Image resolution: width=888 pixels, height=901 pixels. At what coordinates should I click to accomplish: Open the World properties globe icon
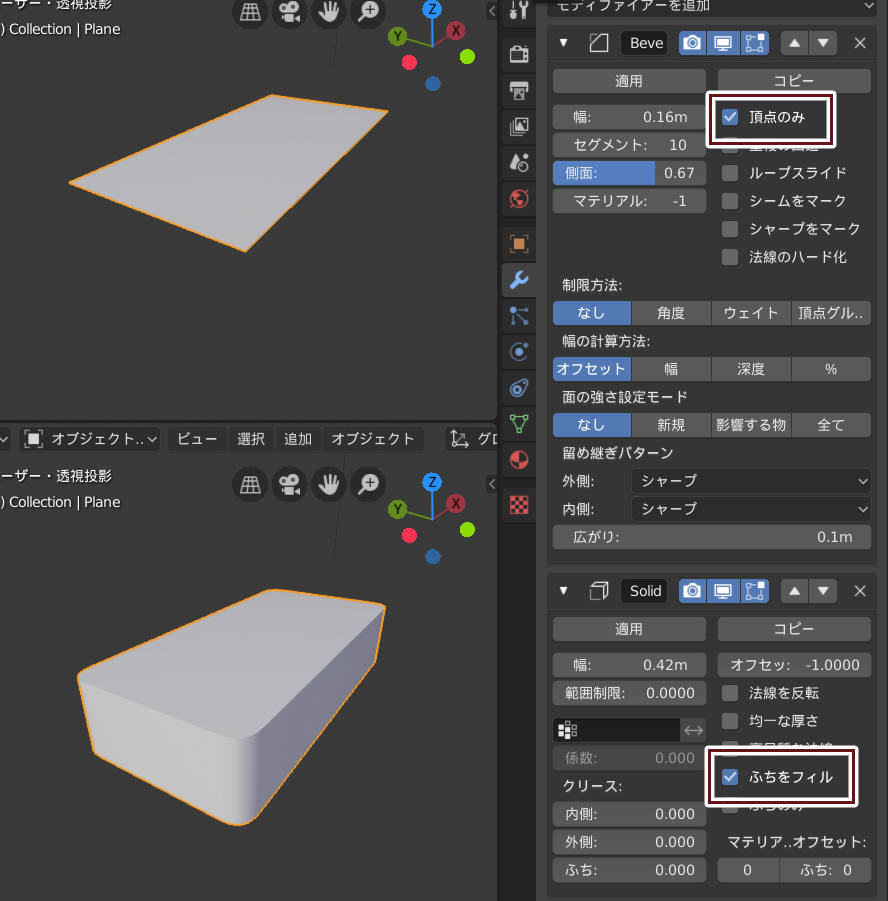pyautogui.click(x=519, y=199)
